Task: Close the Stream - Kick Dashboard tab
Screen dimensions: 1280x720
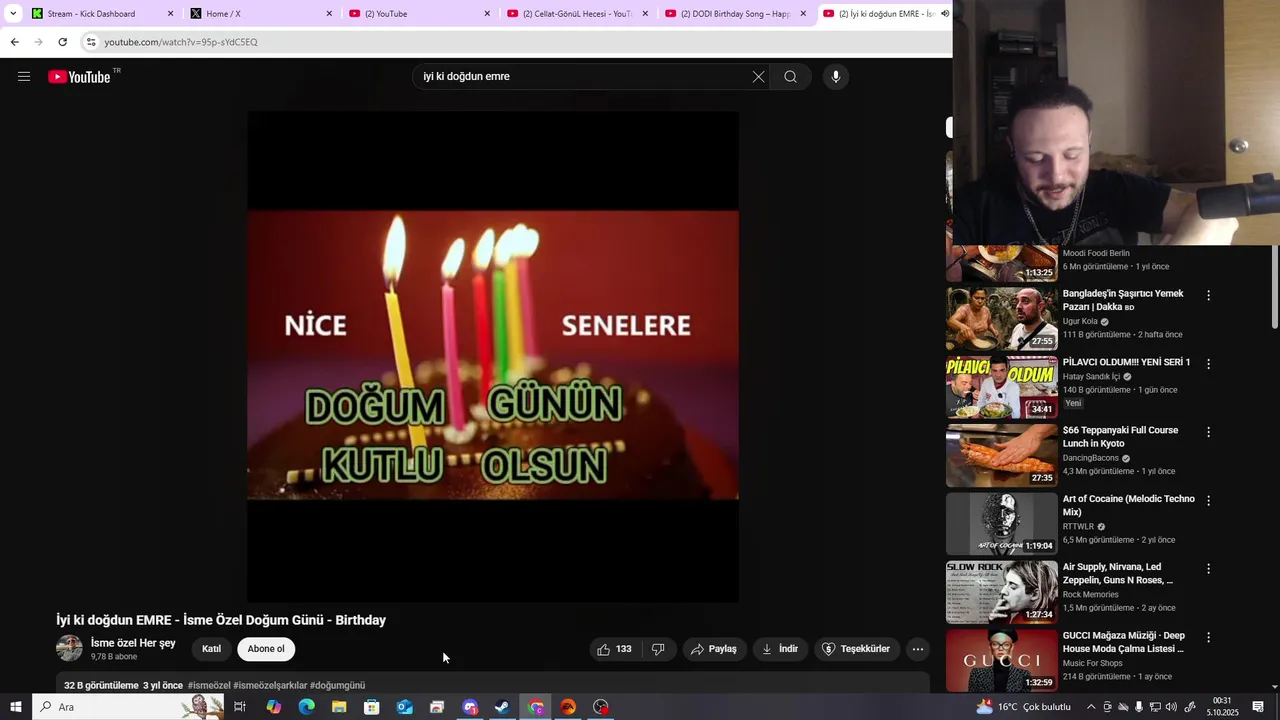Action: 170,14
